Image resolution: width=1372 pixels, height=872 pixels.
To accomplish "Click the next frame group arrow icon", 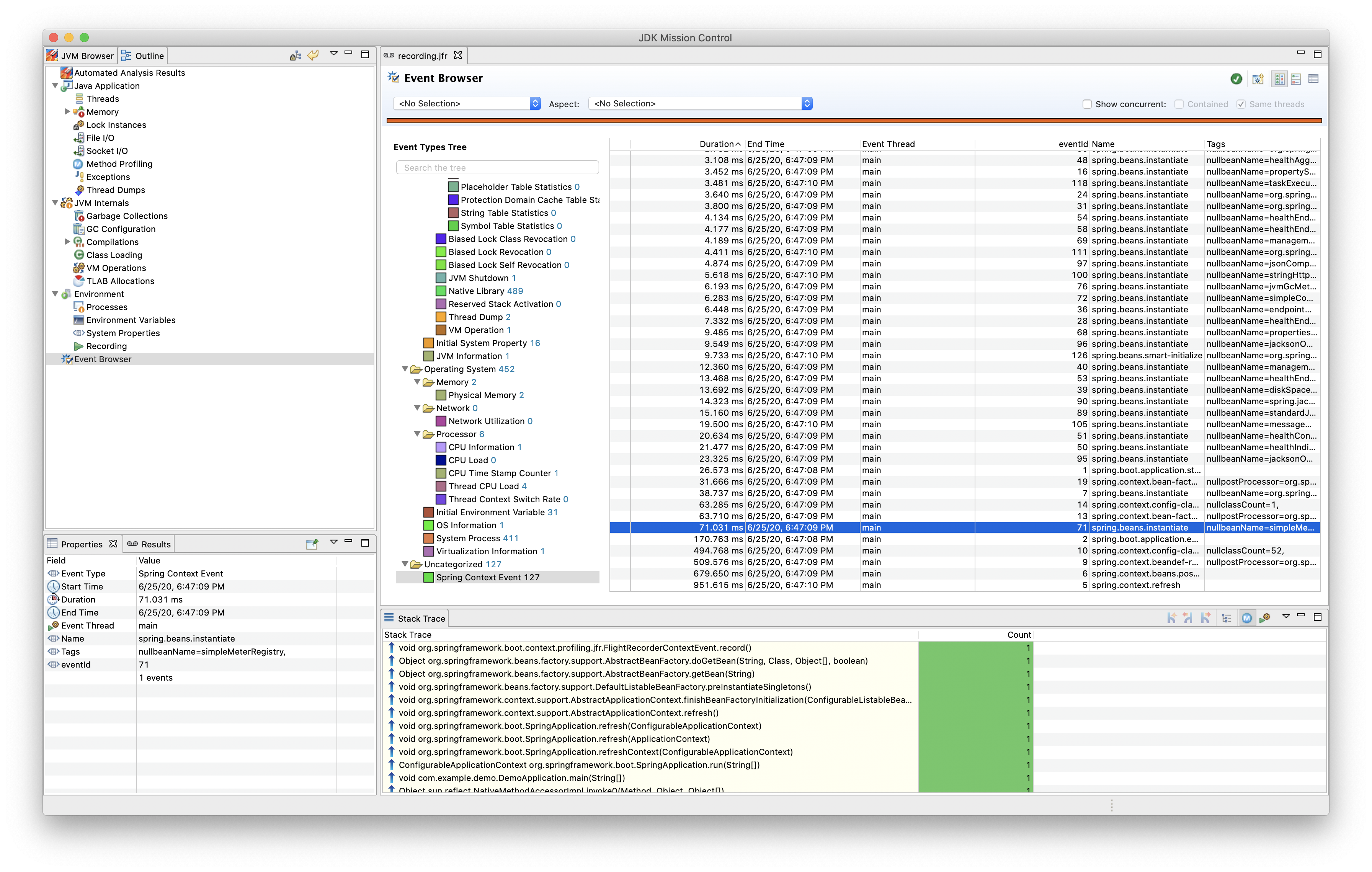I will tap(1205, 618).
